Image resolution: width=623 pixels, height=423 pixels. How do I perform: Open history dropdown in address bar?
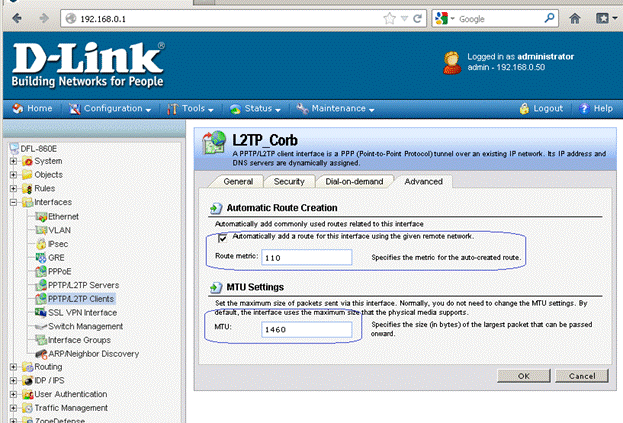click(x=404, y=18)
